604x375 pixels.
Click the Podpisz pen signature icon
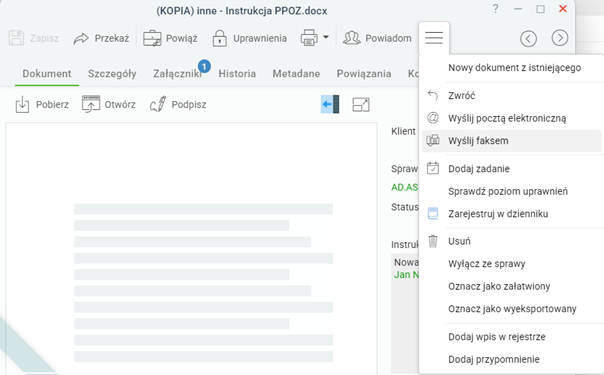point(158,104)
